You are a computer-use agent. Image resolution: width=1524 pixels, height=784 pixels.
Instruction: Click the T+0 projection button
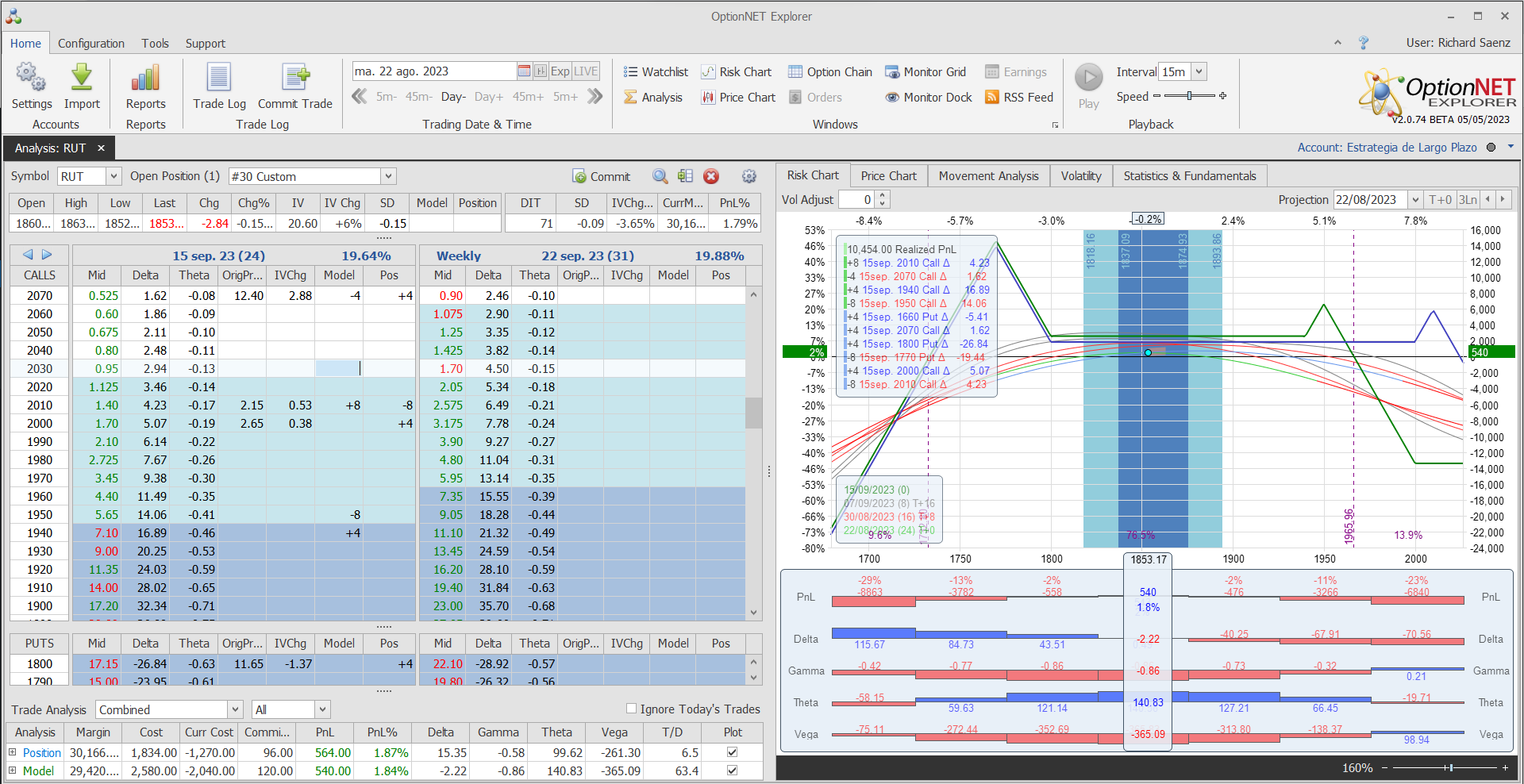coord(1439,200)
